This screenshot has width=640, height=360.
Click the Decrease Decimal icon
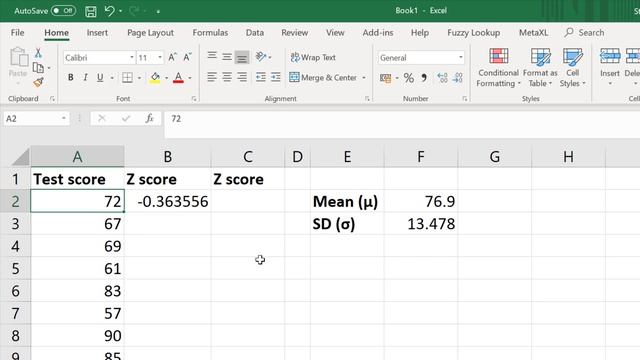[458, 78]
